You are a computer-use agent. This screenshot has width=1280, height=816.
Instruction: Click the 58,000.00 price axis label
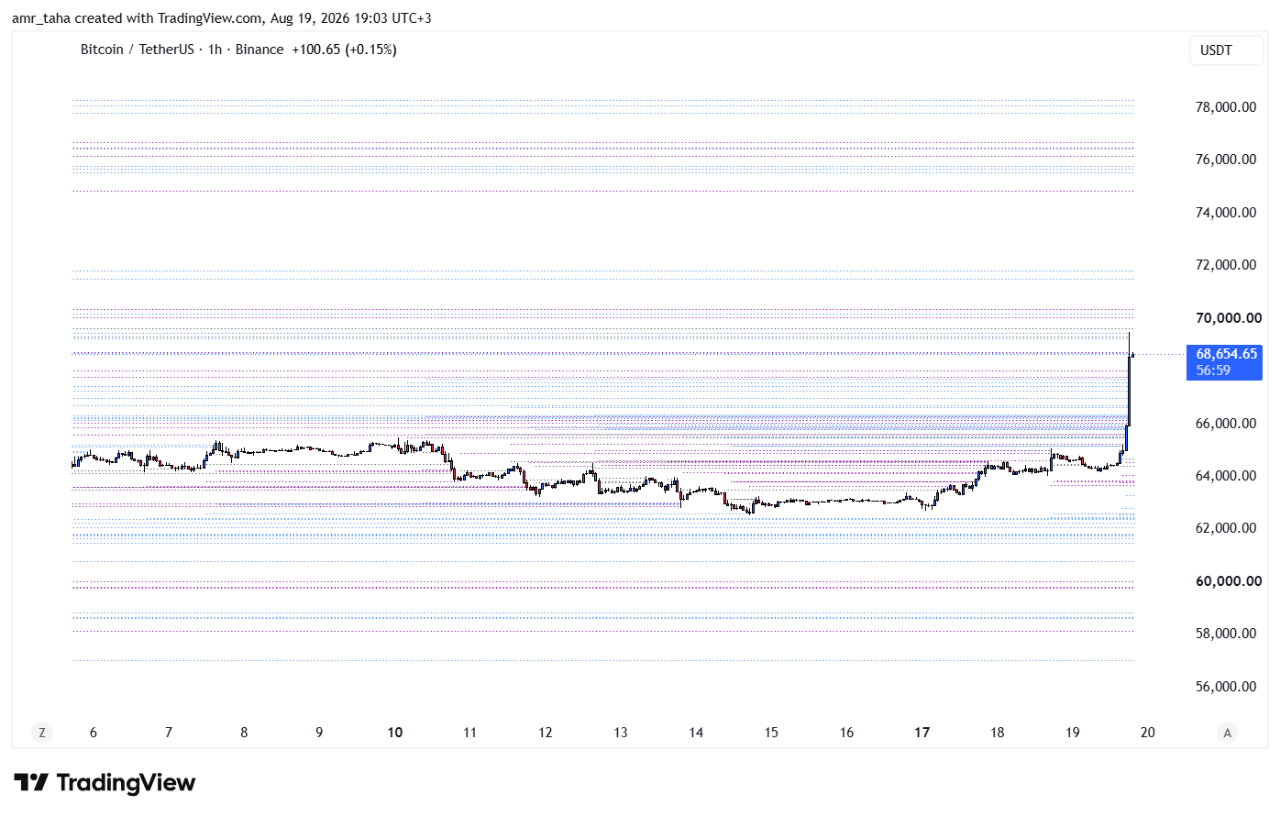pyautogui.click(x=1226, y=633)
